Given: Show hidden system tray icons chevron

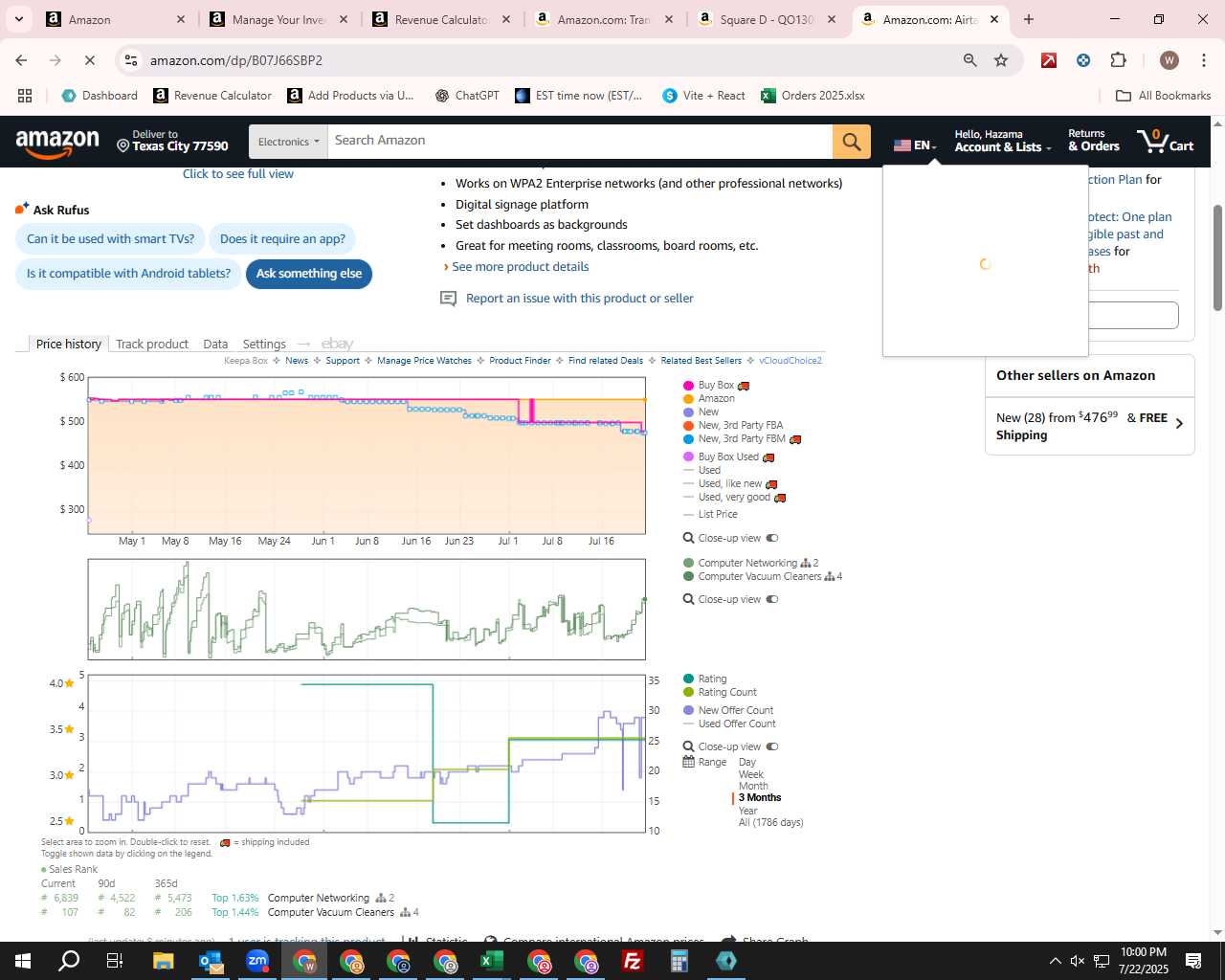Looking at the screenshot, I should [1055, 961].
